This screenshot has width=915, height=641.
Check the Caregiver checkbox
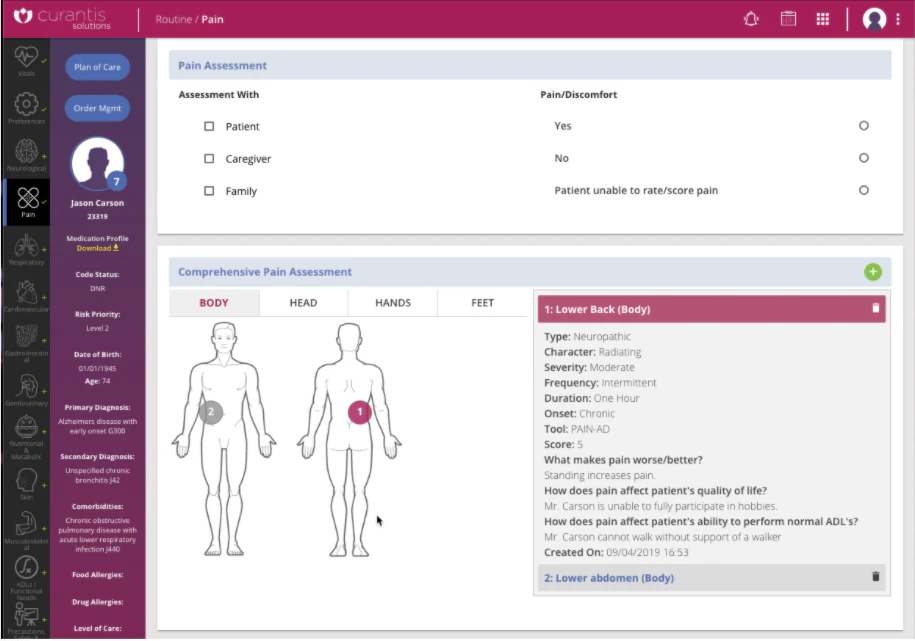tap(209, 158)
